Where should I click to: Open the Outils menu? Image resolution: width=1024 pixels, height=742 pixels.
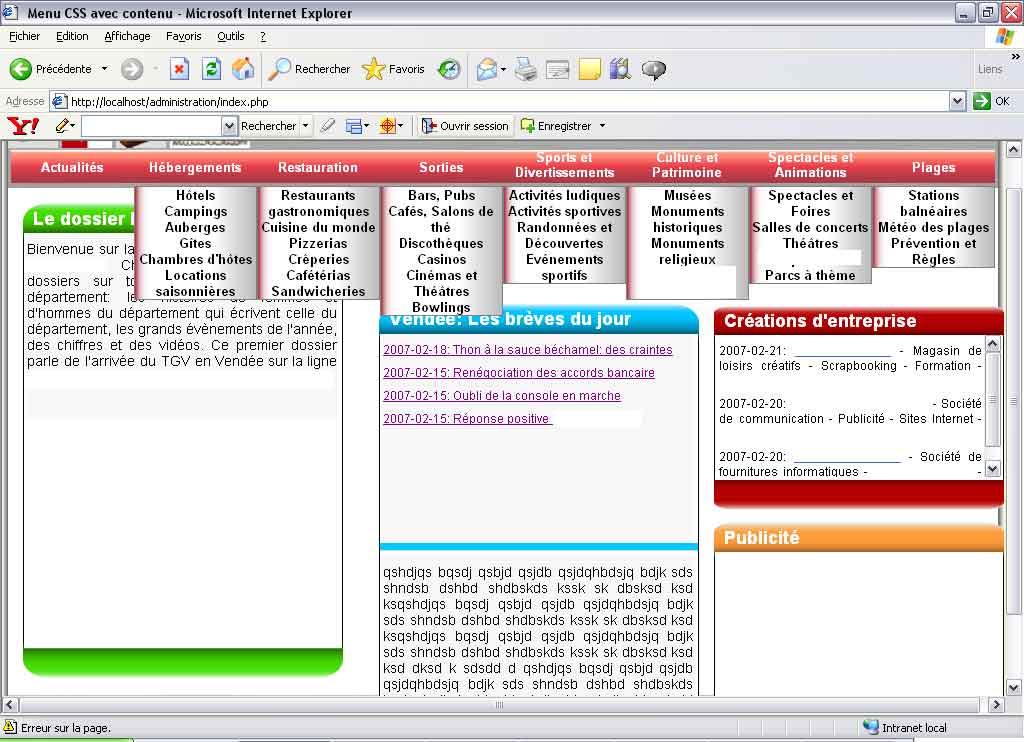click(x=231, y=37)
